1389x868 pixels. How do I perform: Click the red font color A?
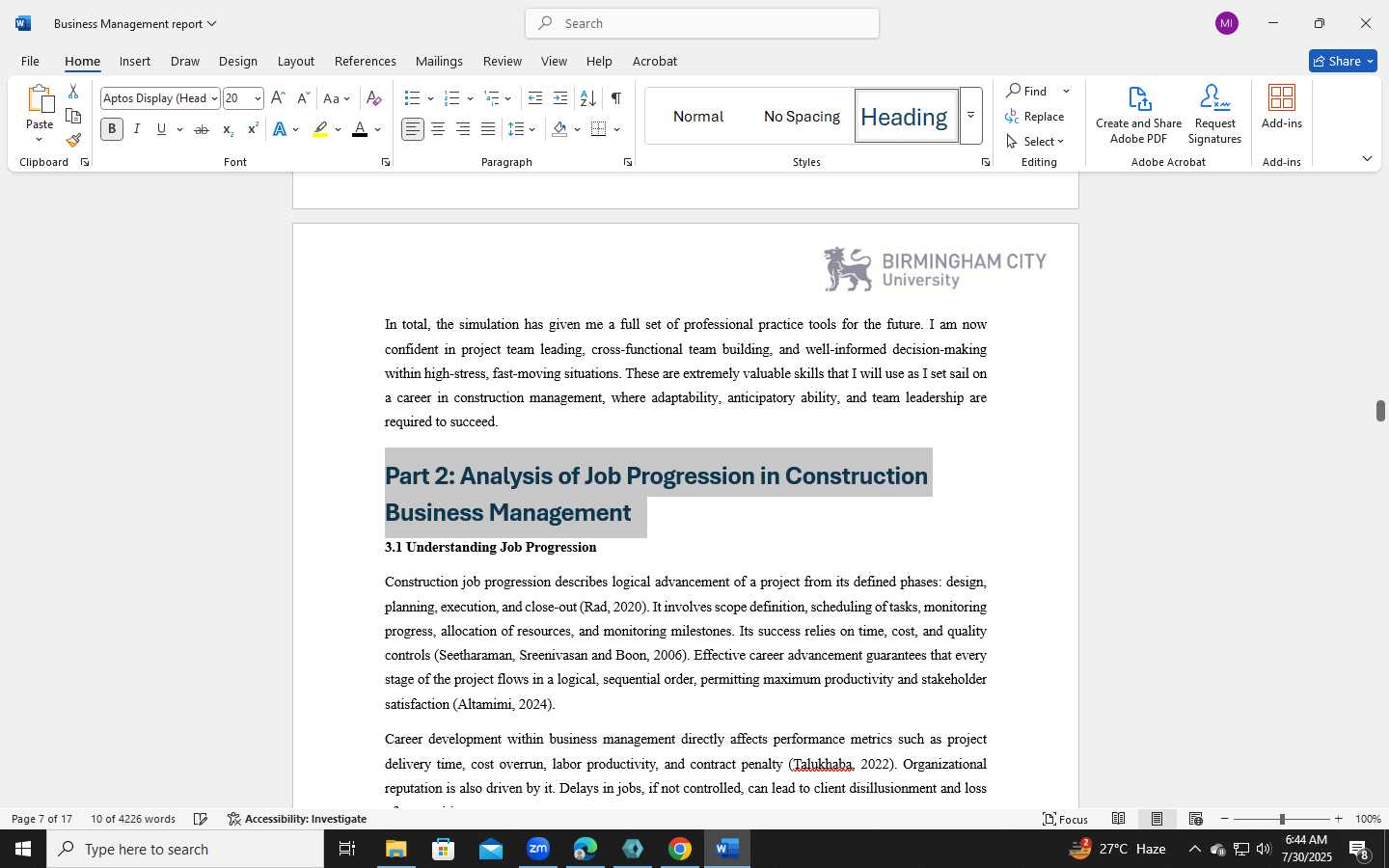click(x=360, y=129)
